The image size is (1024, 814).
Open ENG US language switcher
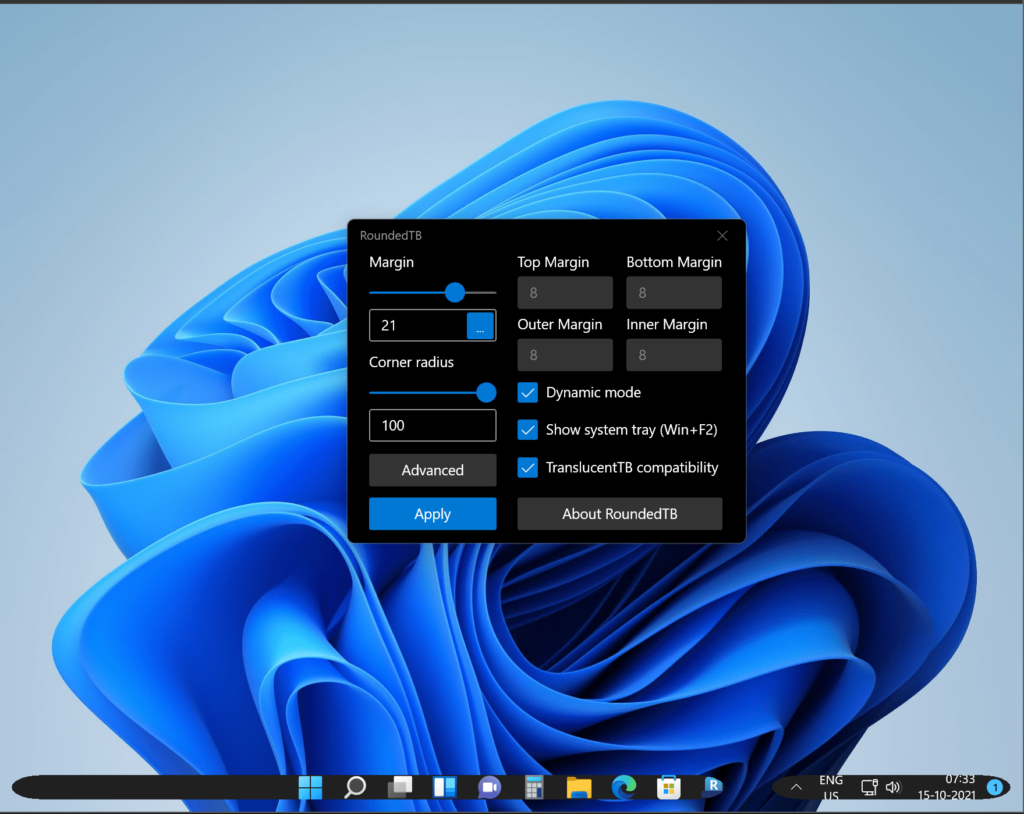click(831, 788)
